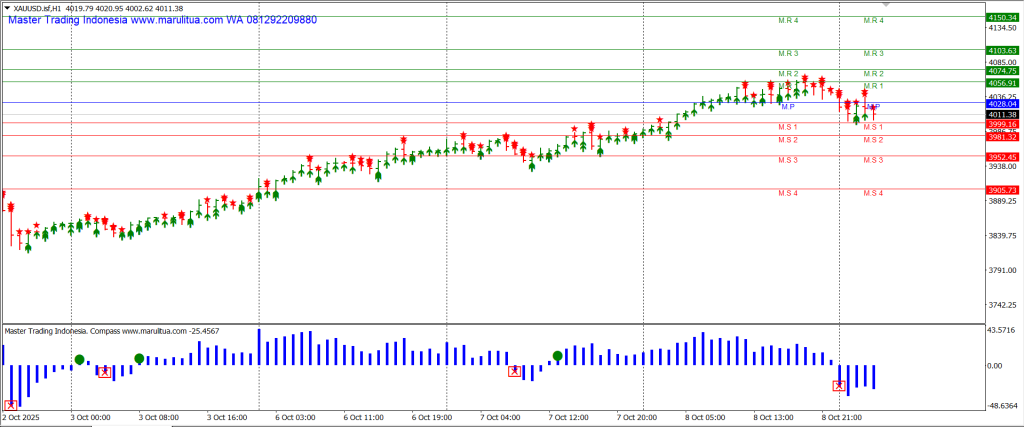Image resolution: width=1024 pixels, height=427 pixels.
Task: Click the blue 4028.04 pivot price label
Action: pos(1001,103)
